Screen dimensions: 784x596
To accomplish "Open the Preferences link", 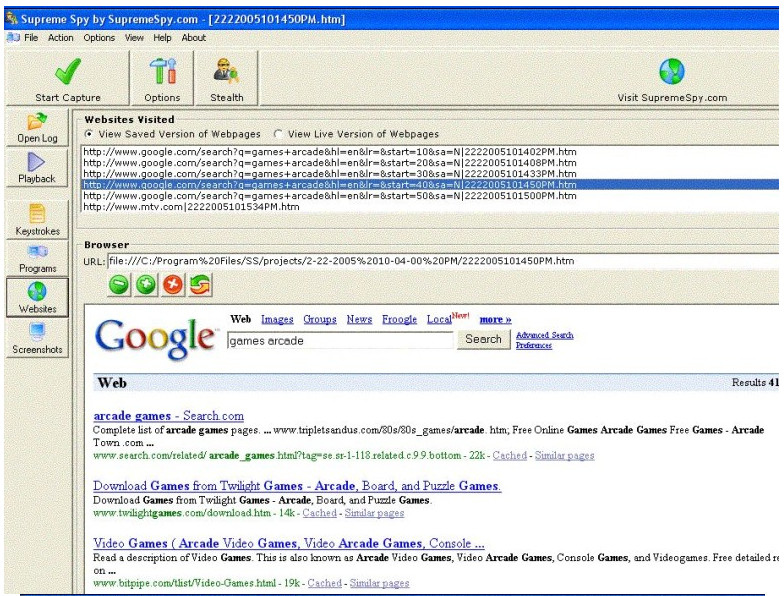I will (534, 345).
